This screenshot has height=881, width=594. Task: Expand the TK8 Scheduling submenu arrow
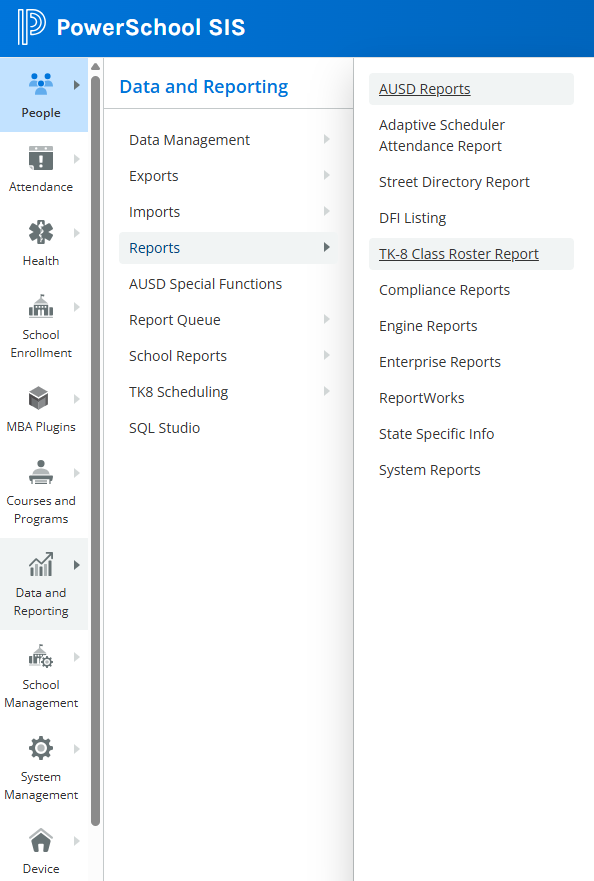pos(327,390)
